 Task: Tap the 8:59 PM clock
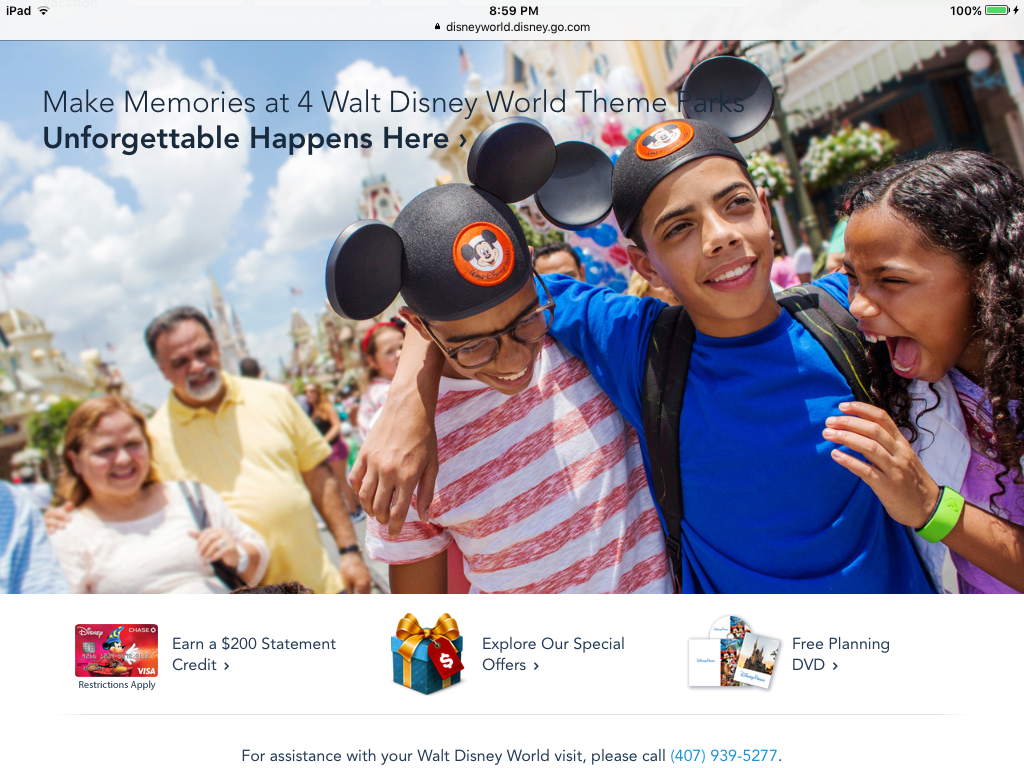(x=513, y=10)
